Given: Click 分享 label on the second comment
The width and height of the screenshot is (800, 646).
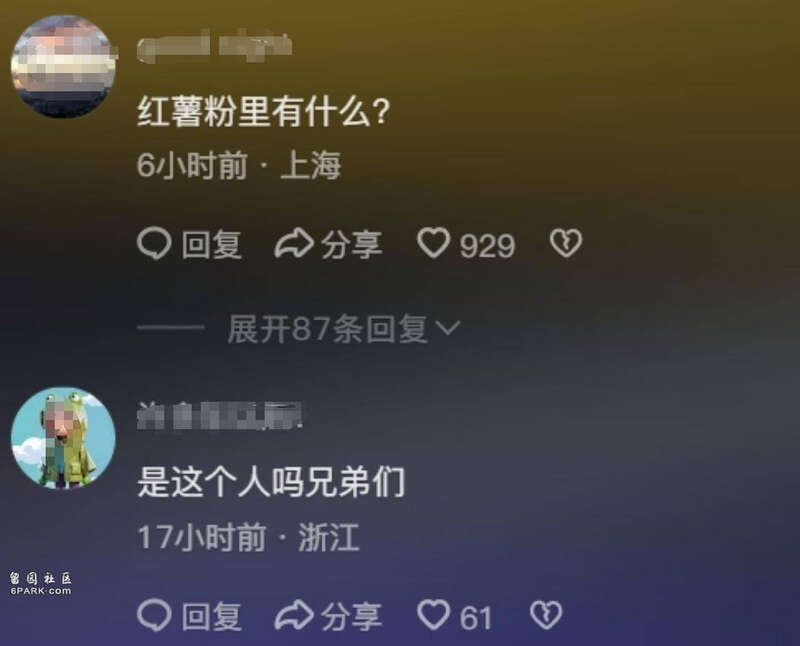Looking at the screenshot, I should [x=352, y=616].
